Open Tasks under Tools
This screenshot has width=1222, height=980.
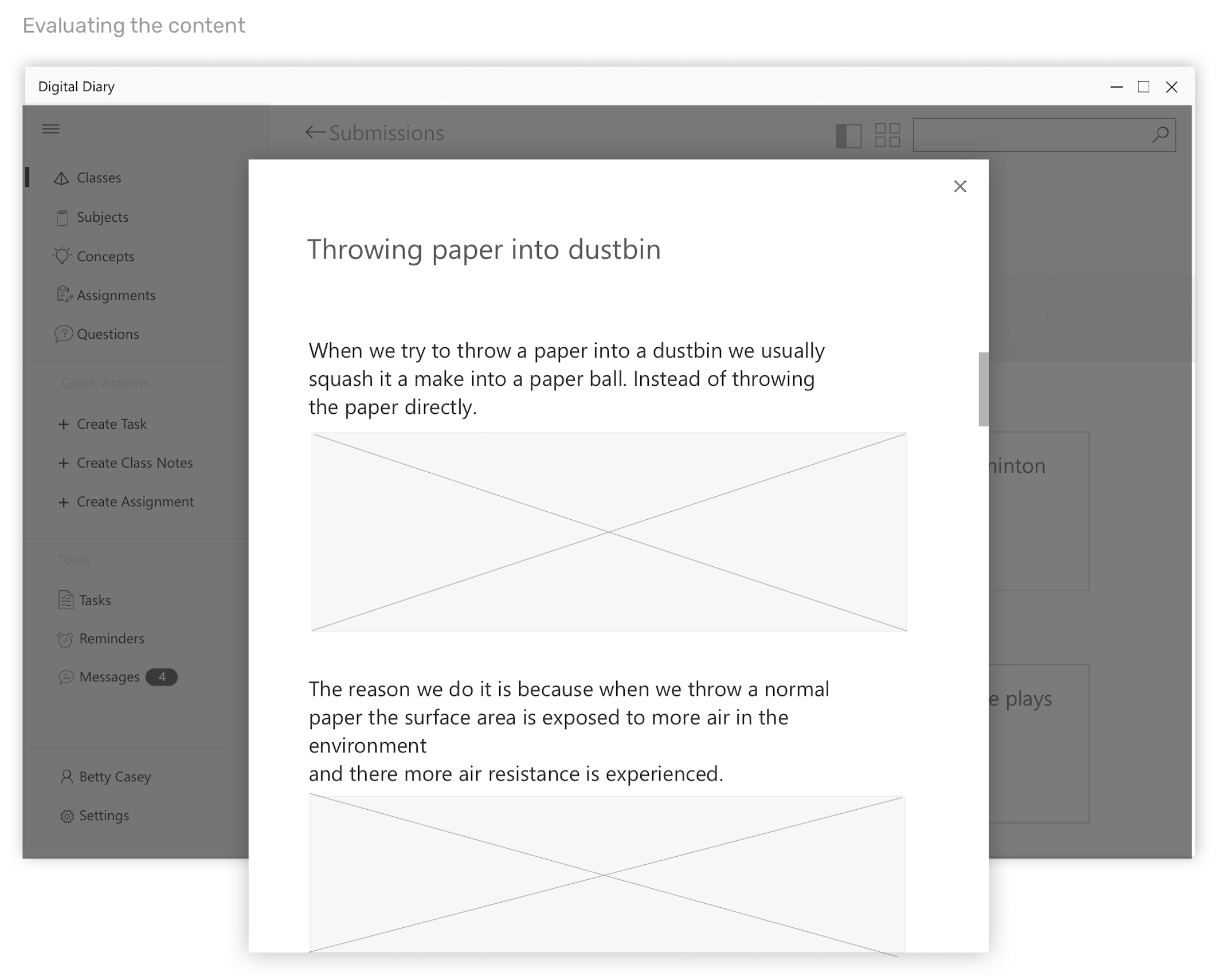click(95, 600)
